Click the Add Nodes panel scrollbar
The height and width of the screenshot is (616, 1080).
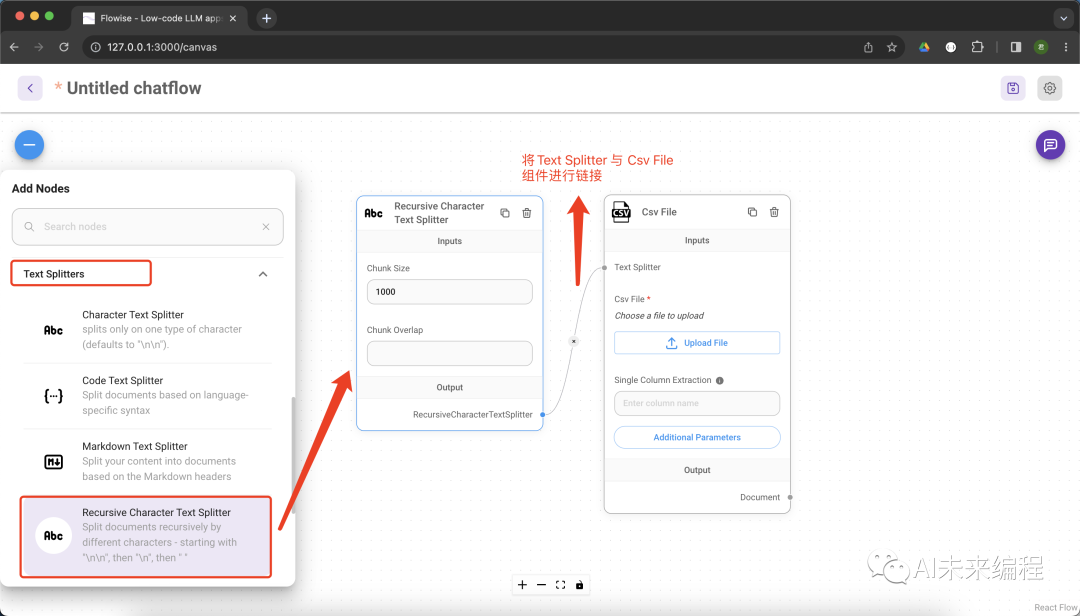point(293,455)
